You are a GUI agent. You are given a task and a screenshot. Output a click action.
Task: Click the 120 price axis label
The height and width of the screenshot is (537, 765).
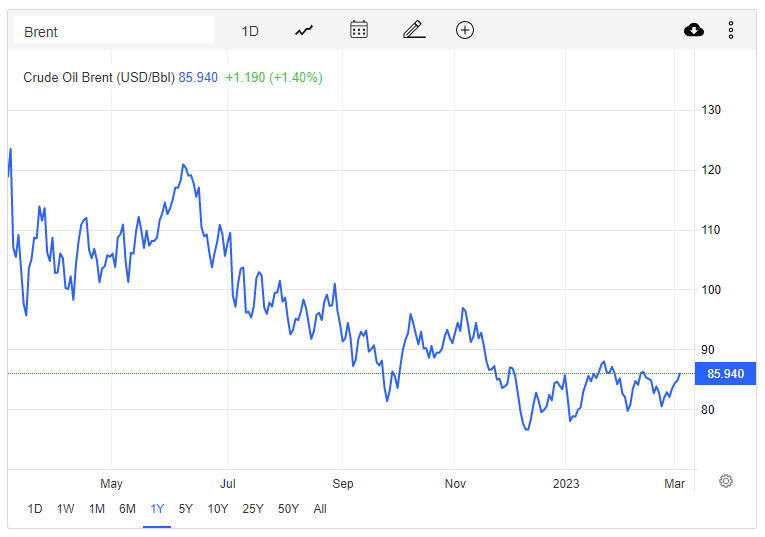point(711,170)
